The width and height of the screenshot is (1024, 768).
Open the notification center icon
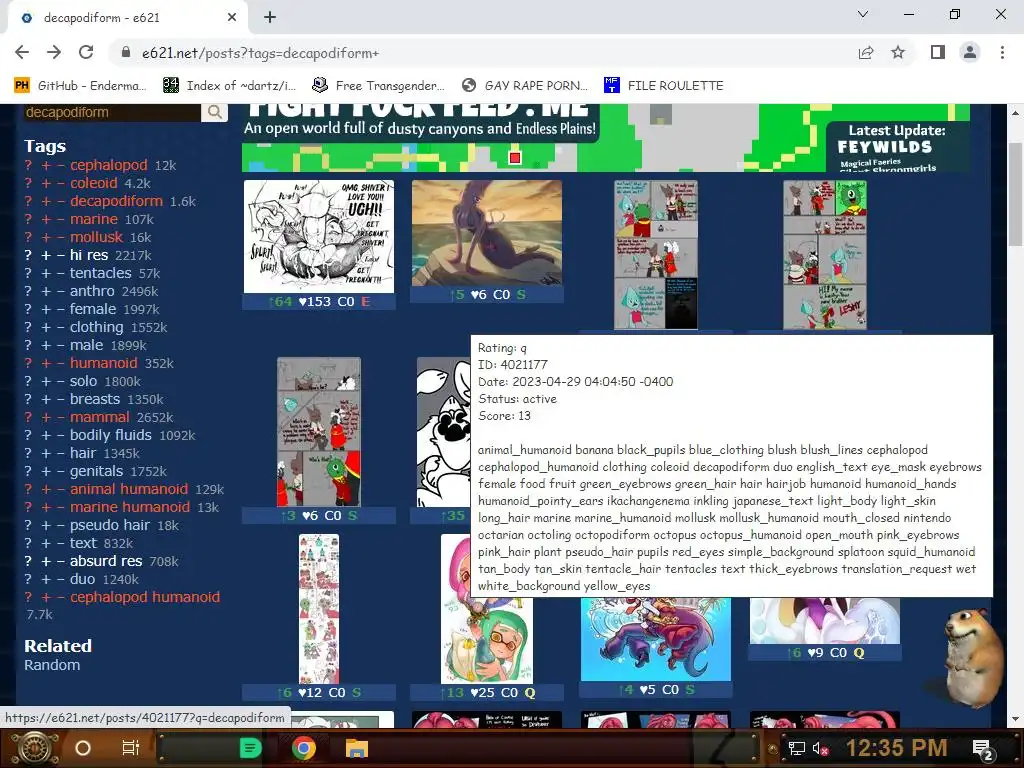984,749
